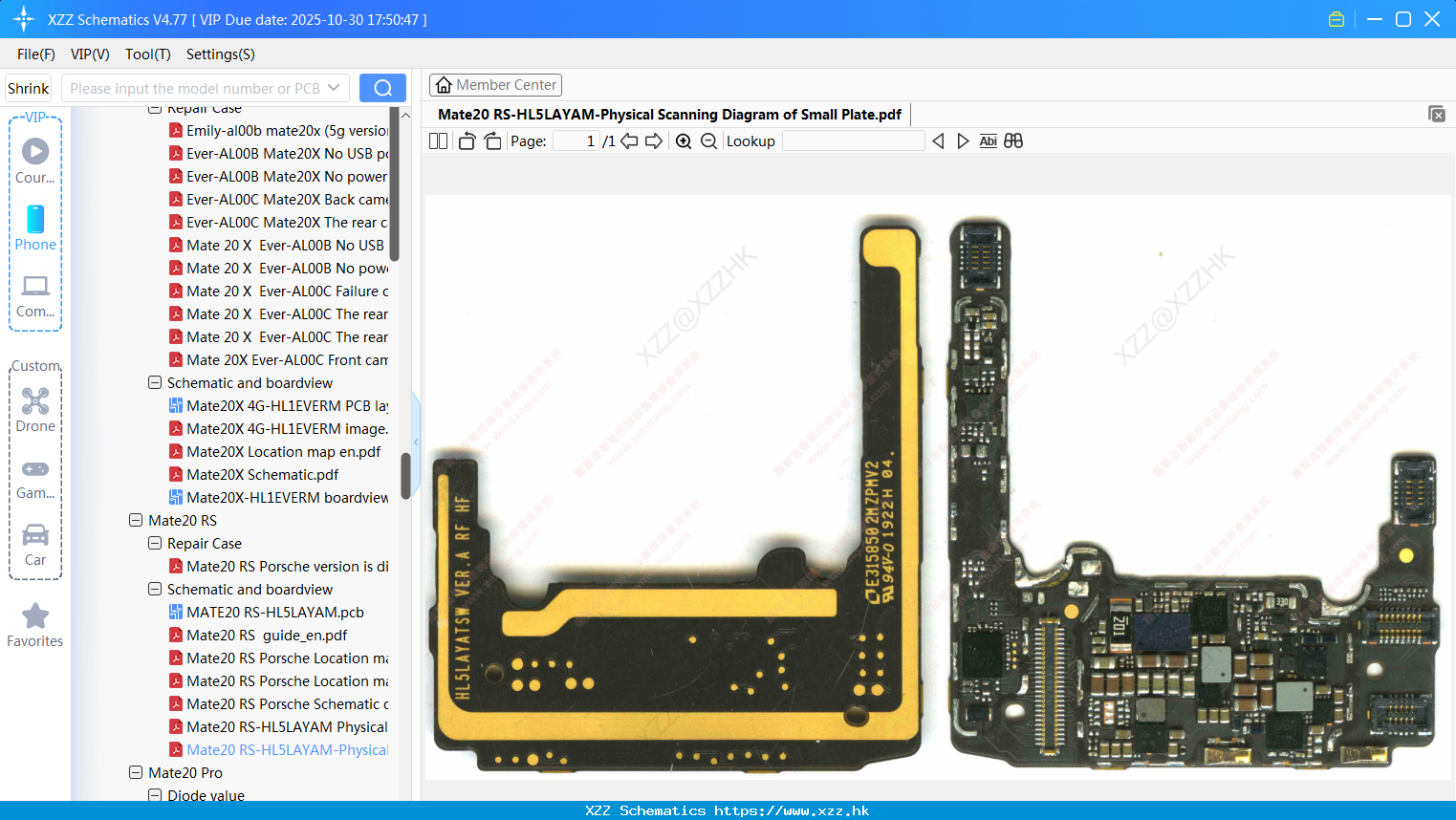The width and height of the screenshot is (1456, 820).
Task: Collapse the Diode value node
Action: [155, 795]
